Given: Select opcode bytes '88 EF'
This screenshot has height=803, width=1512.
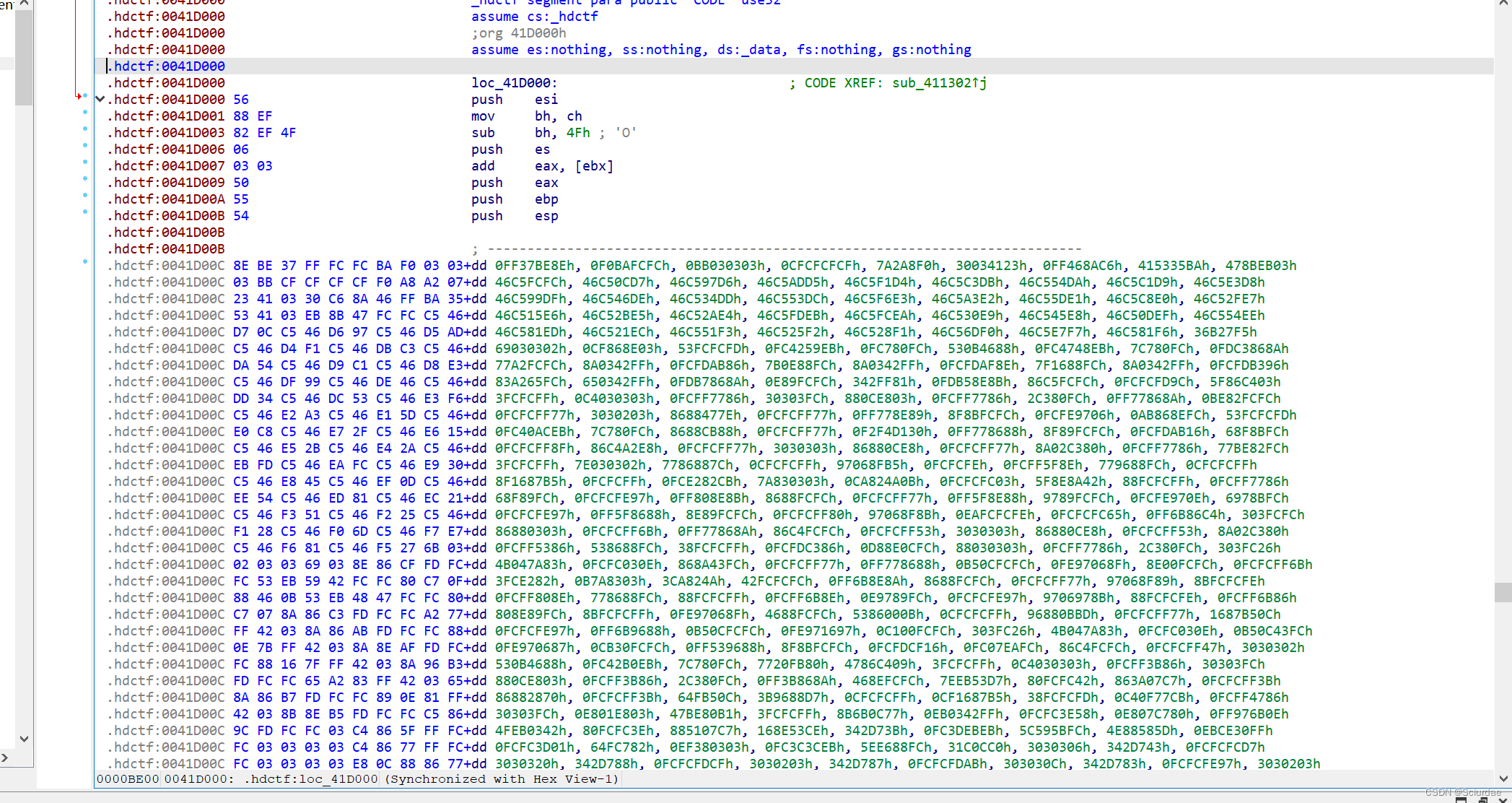Looking at the screenshot, I should pyautogui.click(x=253, y=116).
